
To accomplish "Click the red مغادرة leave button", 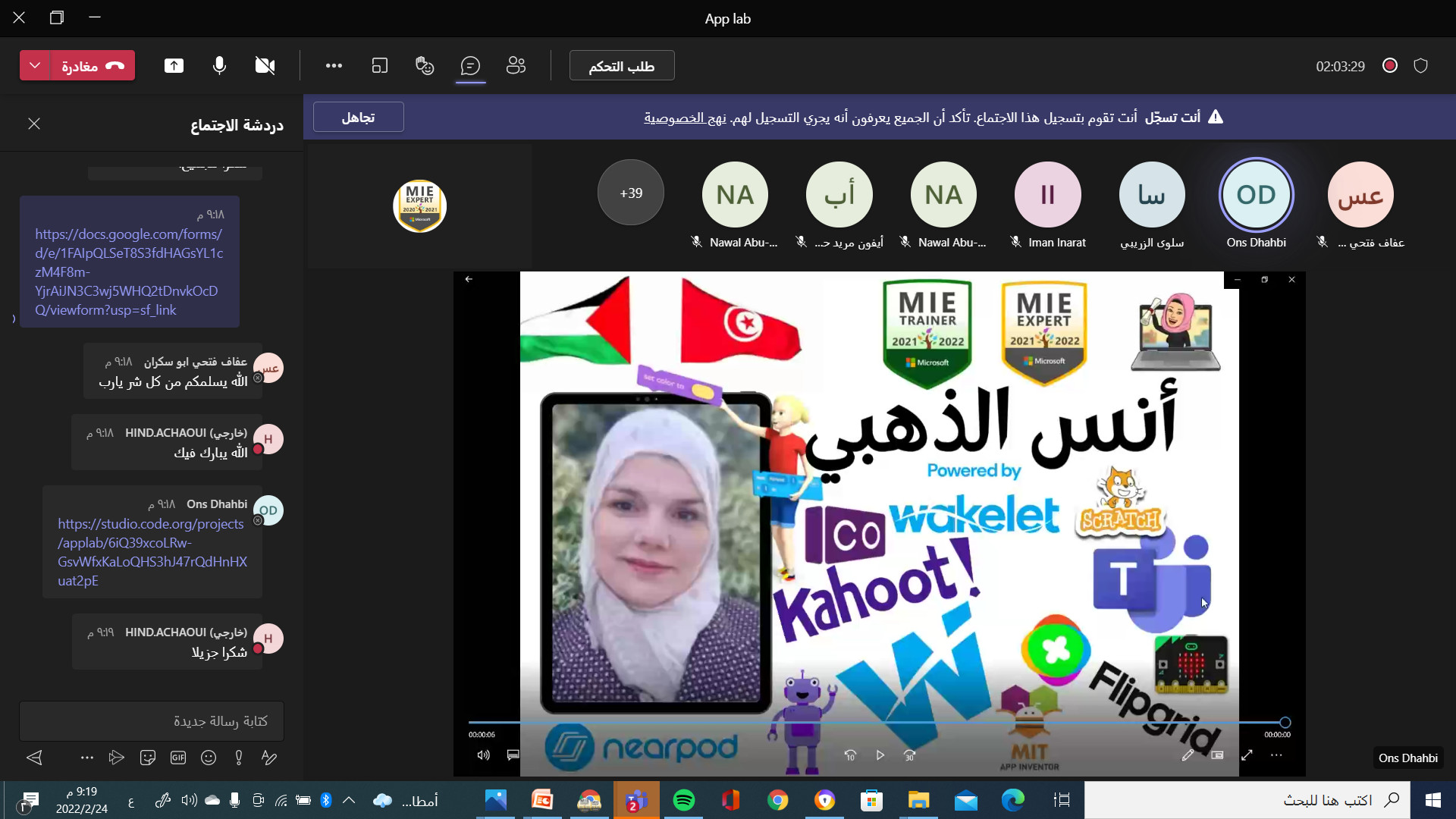I will tap(93, 66).
